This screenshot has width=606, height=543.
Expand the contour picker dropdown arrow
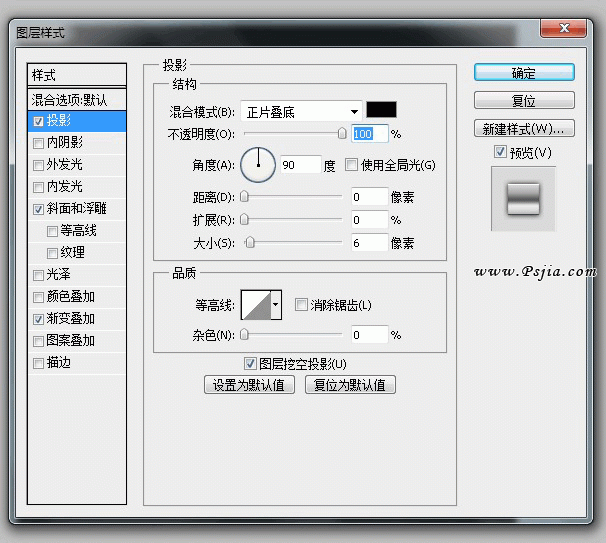click(x=276, y=305)
